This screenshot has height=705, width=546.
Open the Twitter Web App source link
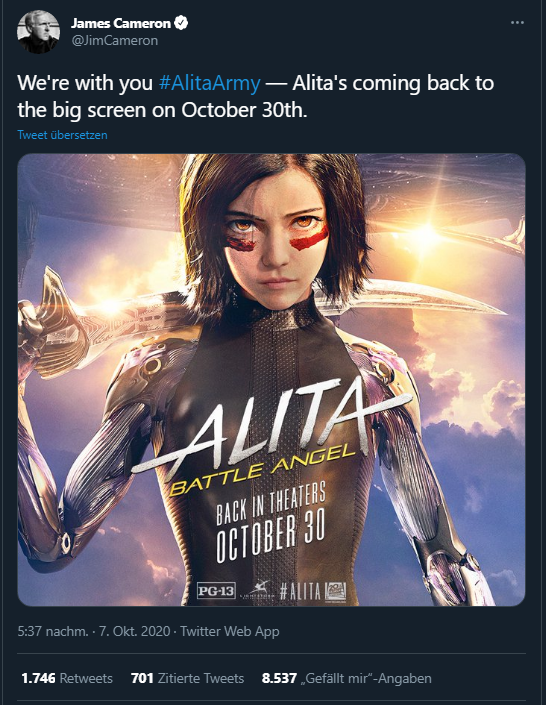(x=230, y=631)
